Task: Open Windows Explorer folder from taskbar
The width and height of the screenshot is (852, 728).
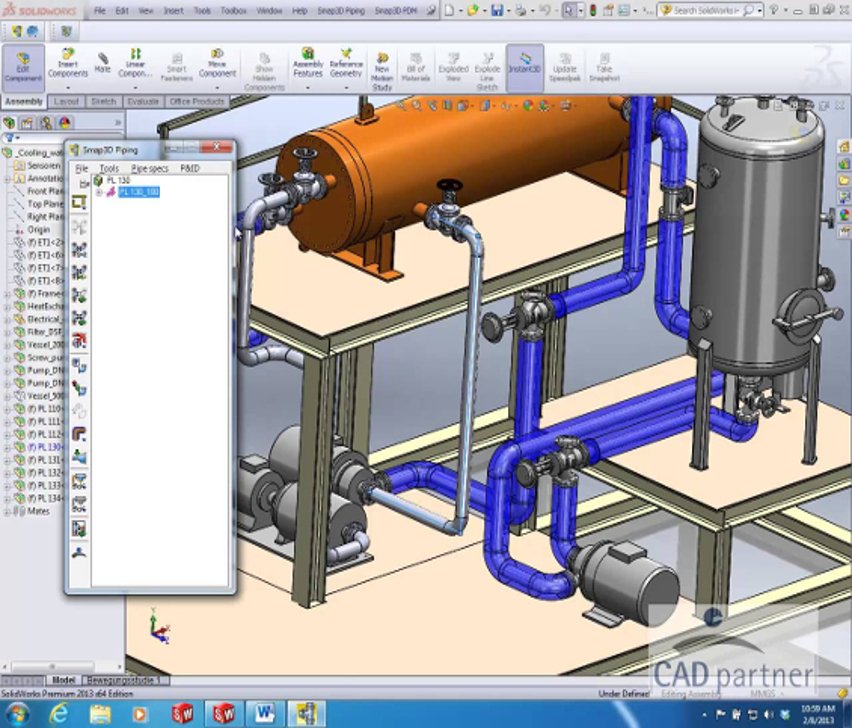Action: (x=100, y=713)
